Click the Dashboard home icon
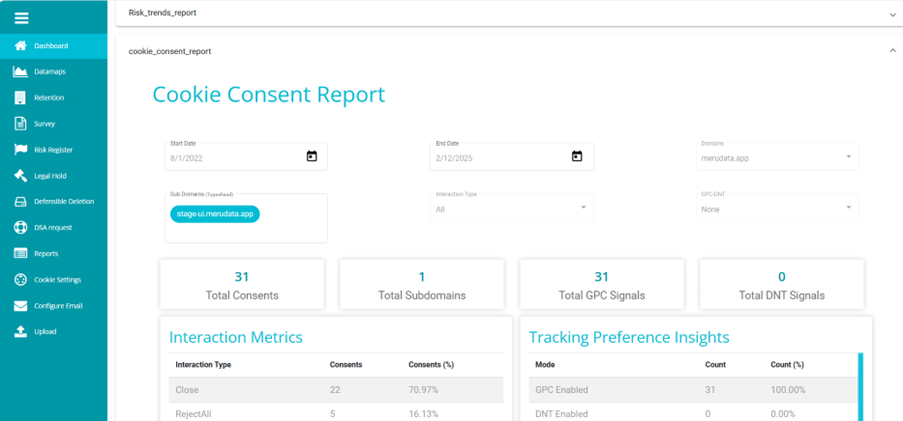The width and height of the screenshot is (903, 421). [21, 45]
